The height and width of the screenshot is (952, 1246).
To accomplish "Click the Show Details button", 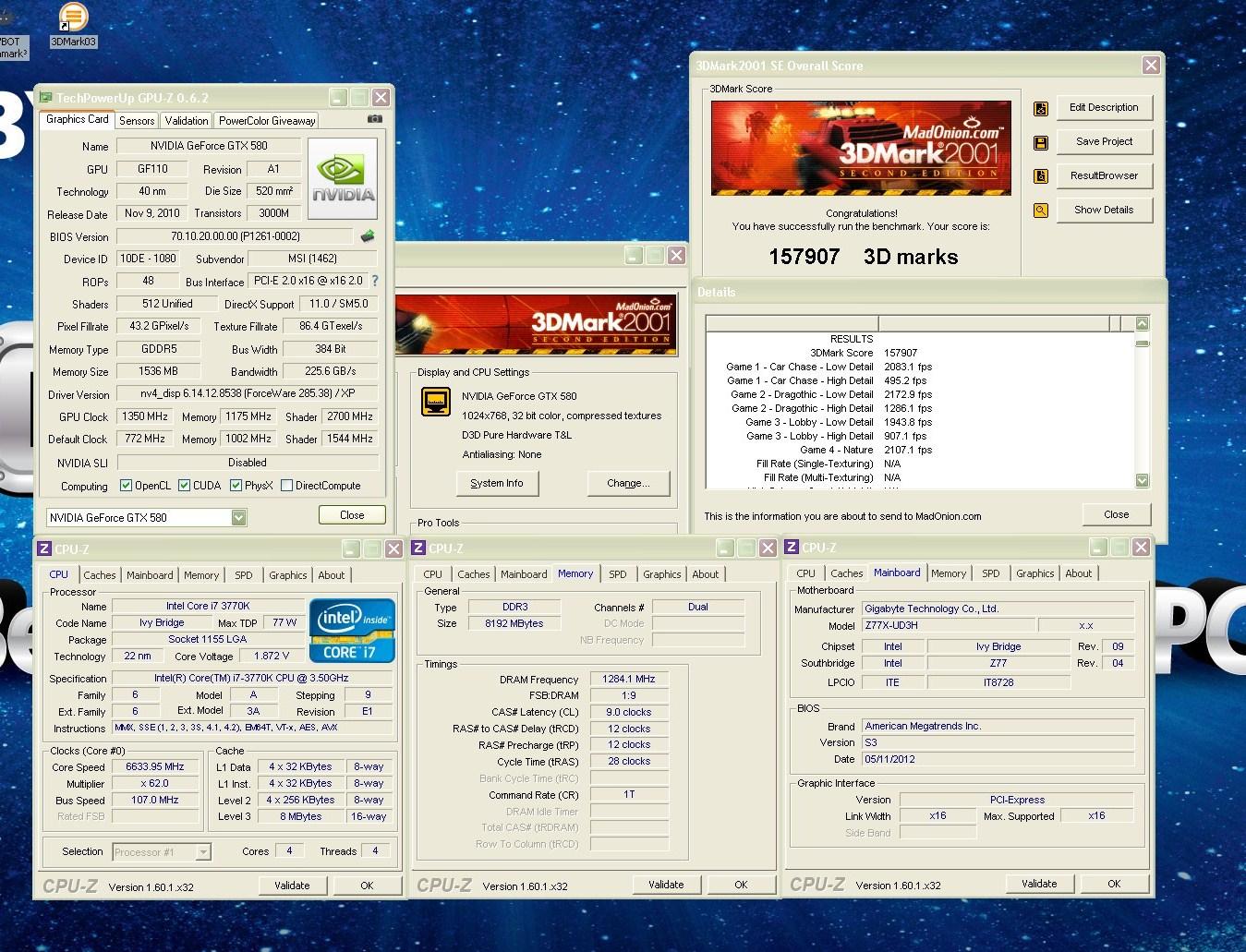I will click(1104, 211).
